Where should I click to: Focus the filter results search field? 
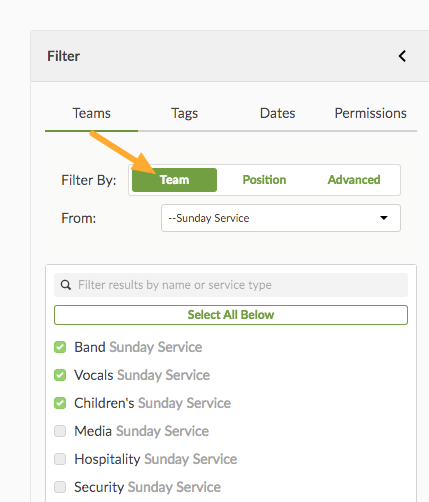tap(231, 285)
